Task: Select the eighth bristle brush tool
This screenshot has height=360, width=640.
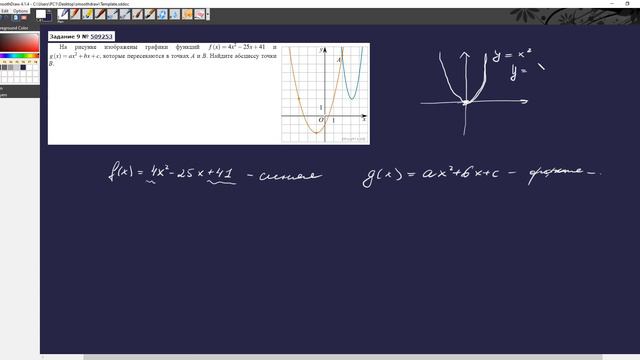Action: (150, 15)
